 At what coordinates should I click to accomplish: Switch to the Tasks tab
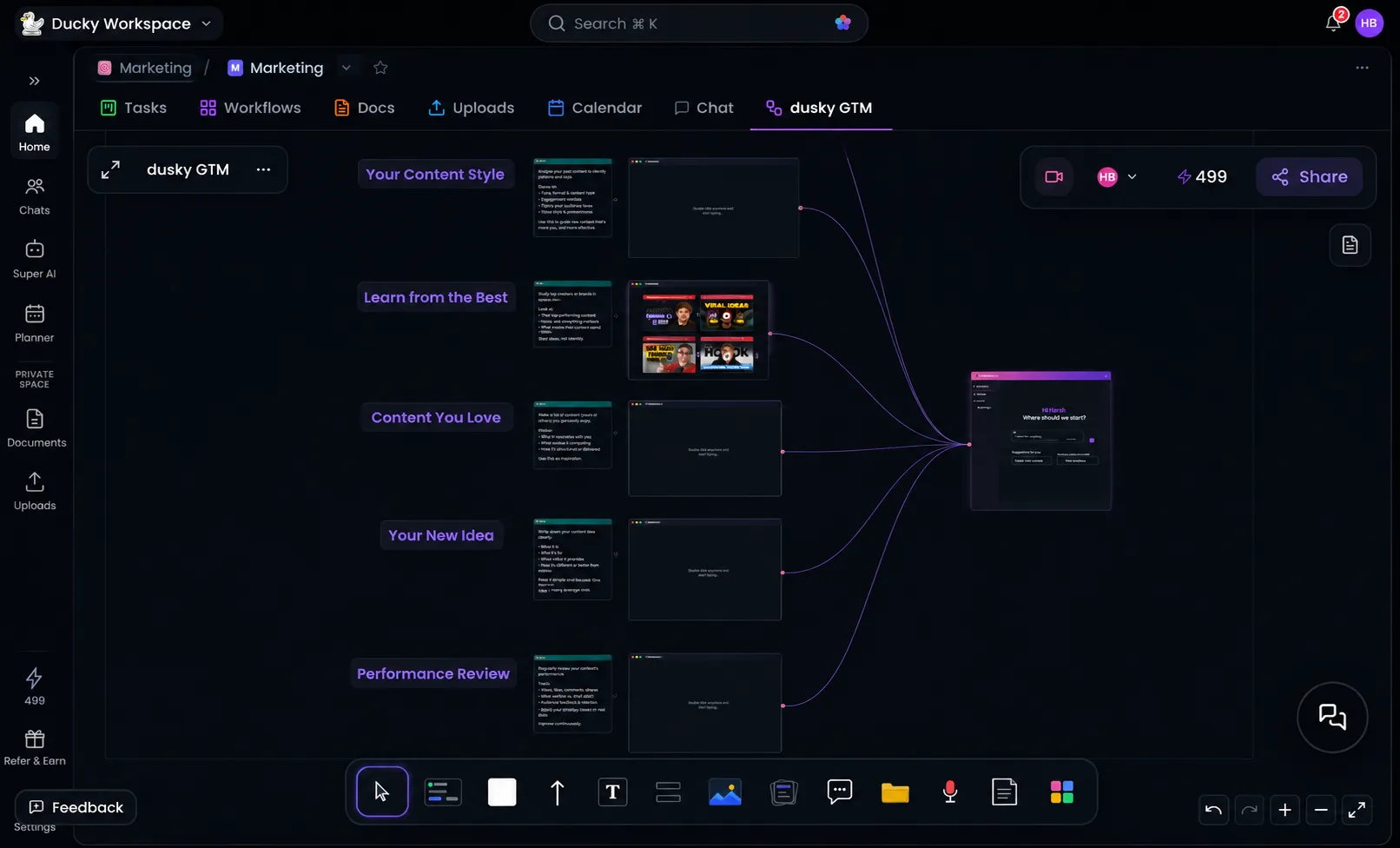coord(133,108)
